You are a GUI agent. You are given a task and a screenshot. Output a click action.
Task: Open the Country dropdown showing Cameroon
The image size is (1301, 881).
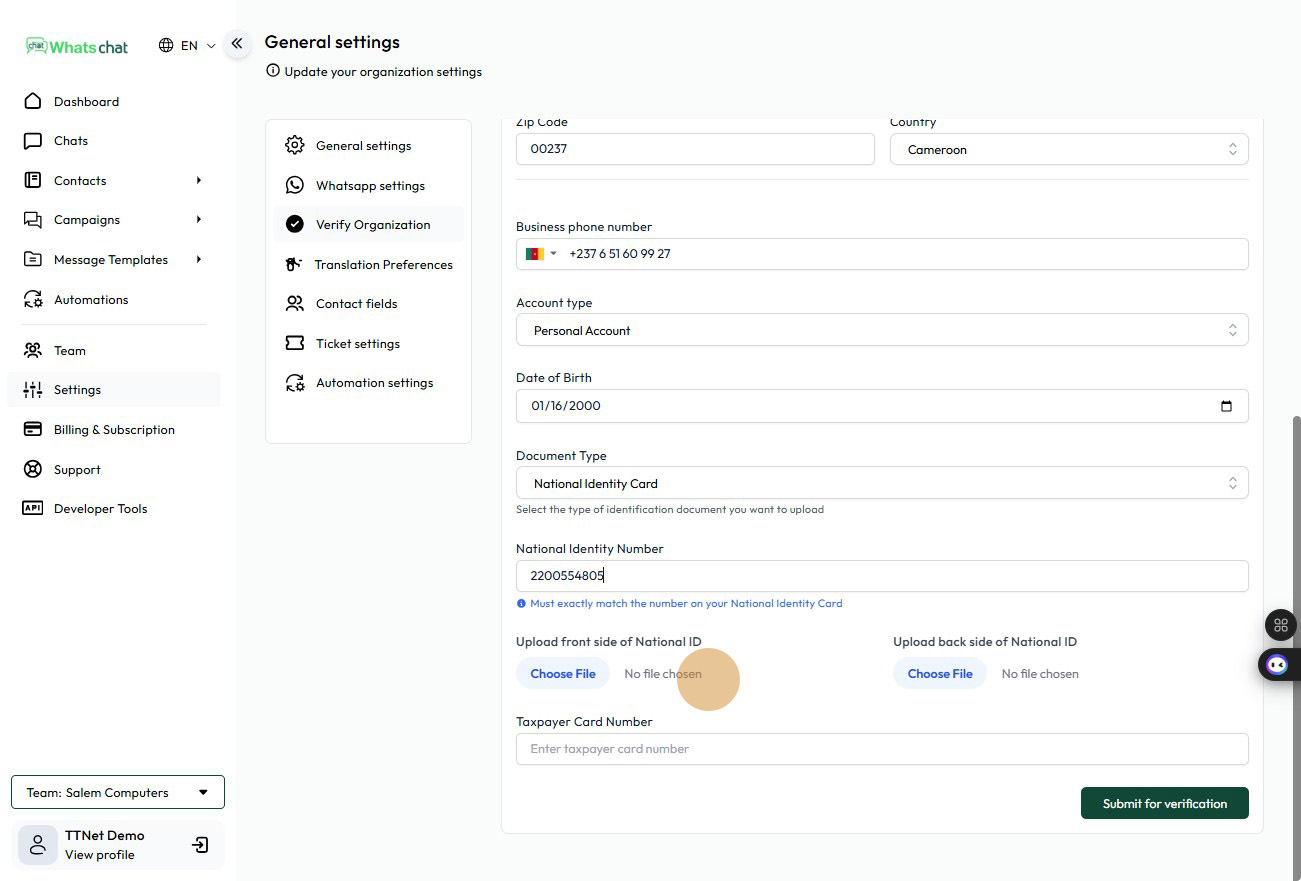pos(1068,150)
